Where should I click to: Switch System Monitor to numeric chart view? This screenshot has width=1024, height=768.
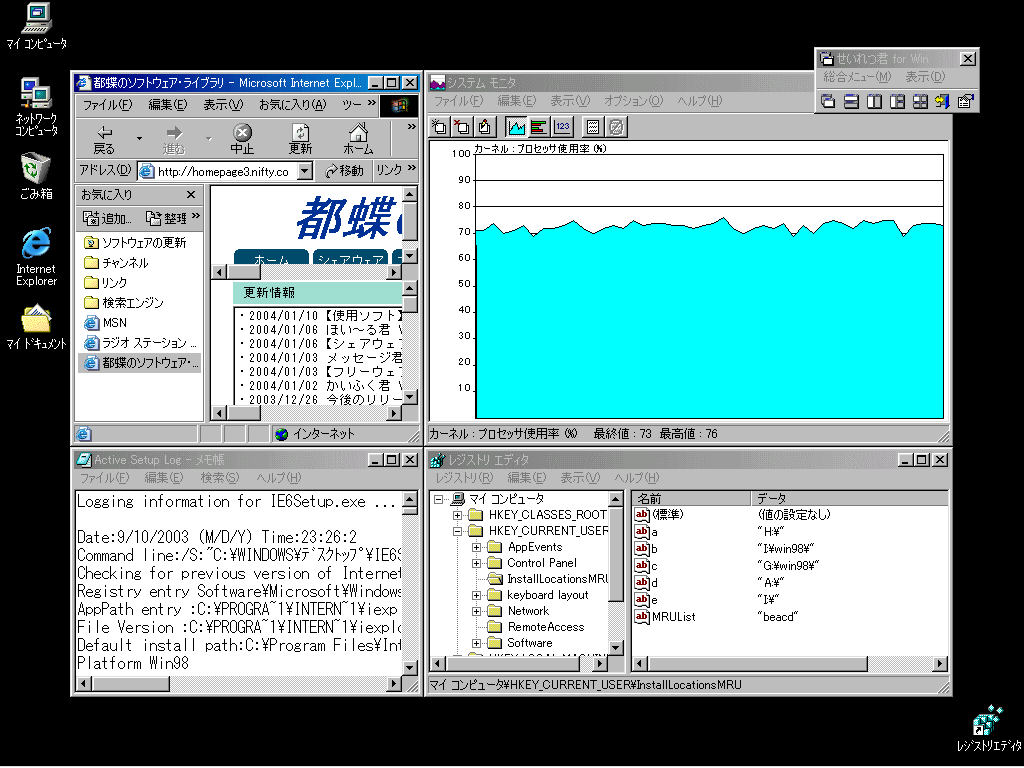coord(562,127)
